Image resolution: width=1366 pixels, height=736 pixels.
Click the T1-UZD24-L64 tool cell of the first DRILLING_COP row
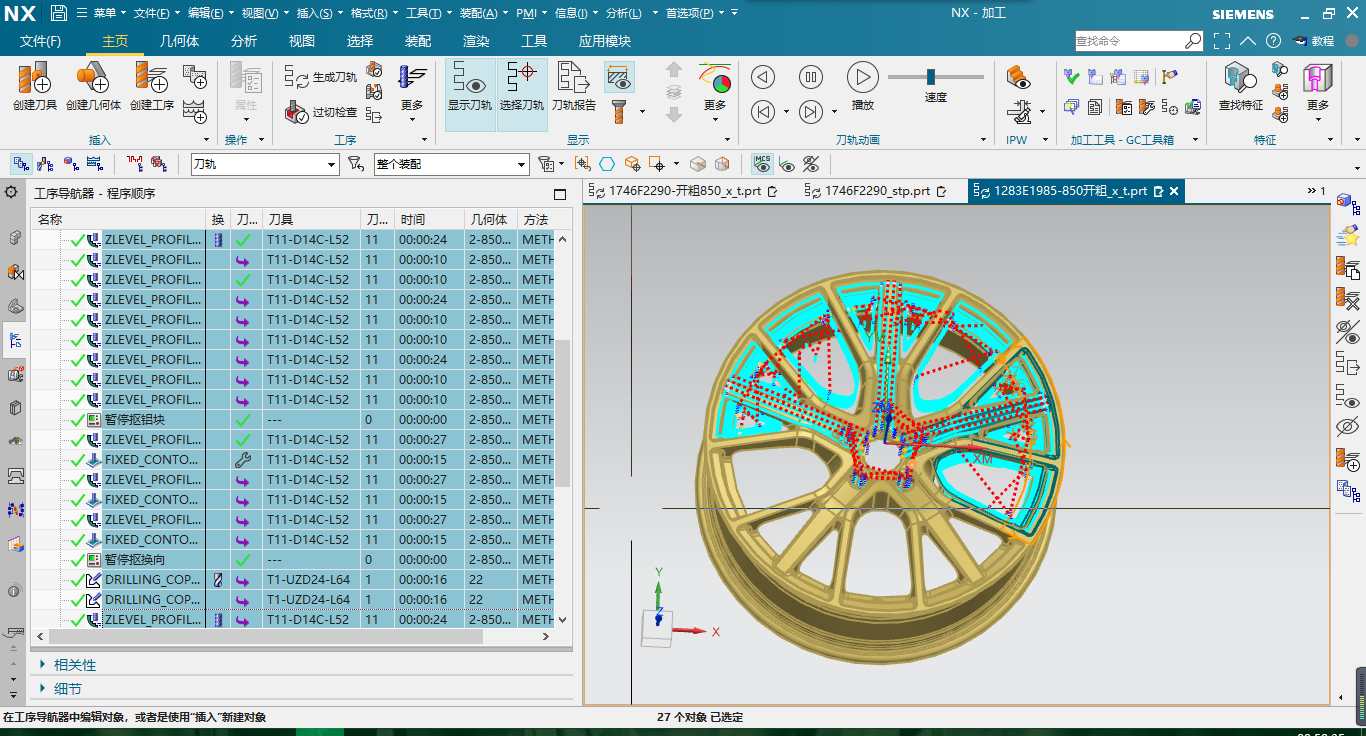tap(312, 580)
